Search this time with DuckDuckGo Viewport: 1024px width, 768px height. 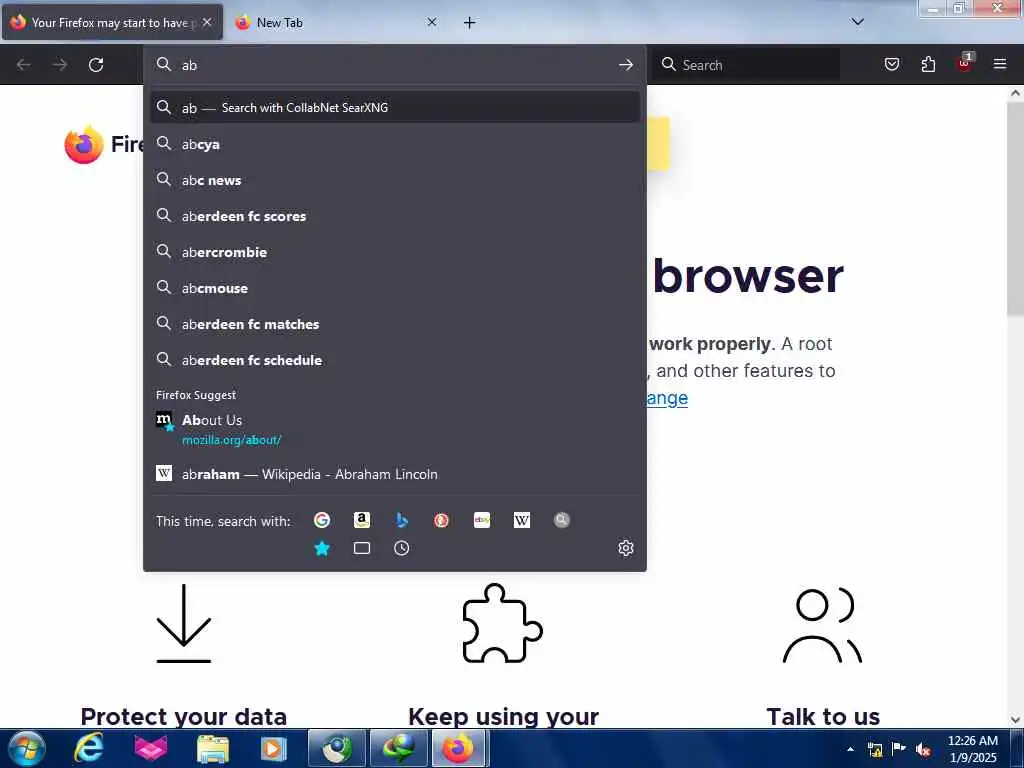click(441, 520)
